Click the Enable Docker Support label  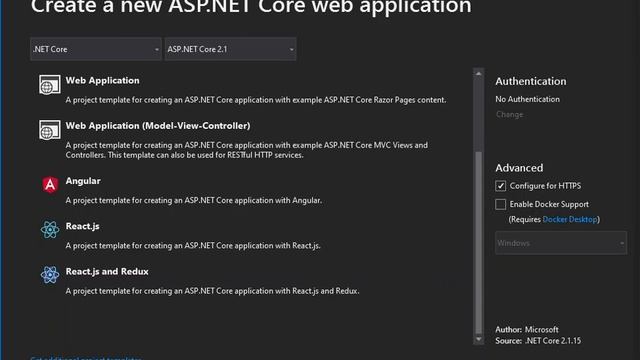point(549,204)
